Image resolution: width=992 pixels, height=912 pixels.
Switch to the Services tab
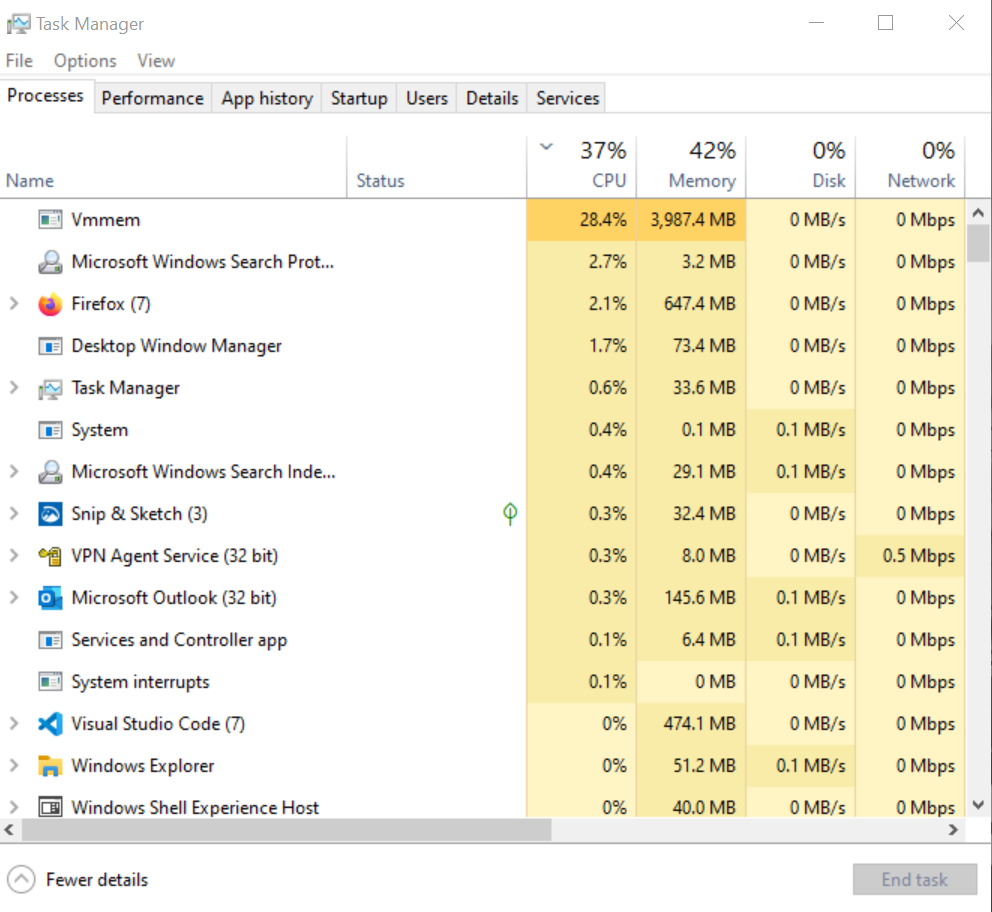567,98
